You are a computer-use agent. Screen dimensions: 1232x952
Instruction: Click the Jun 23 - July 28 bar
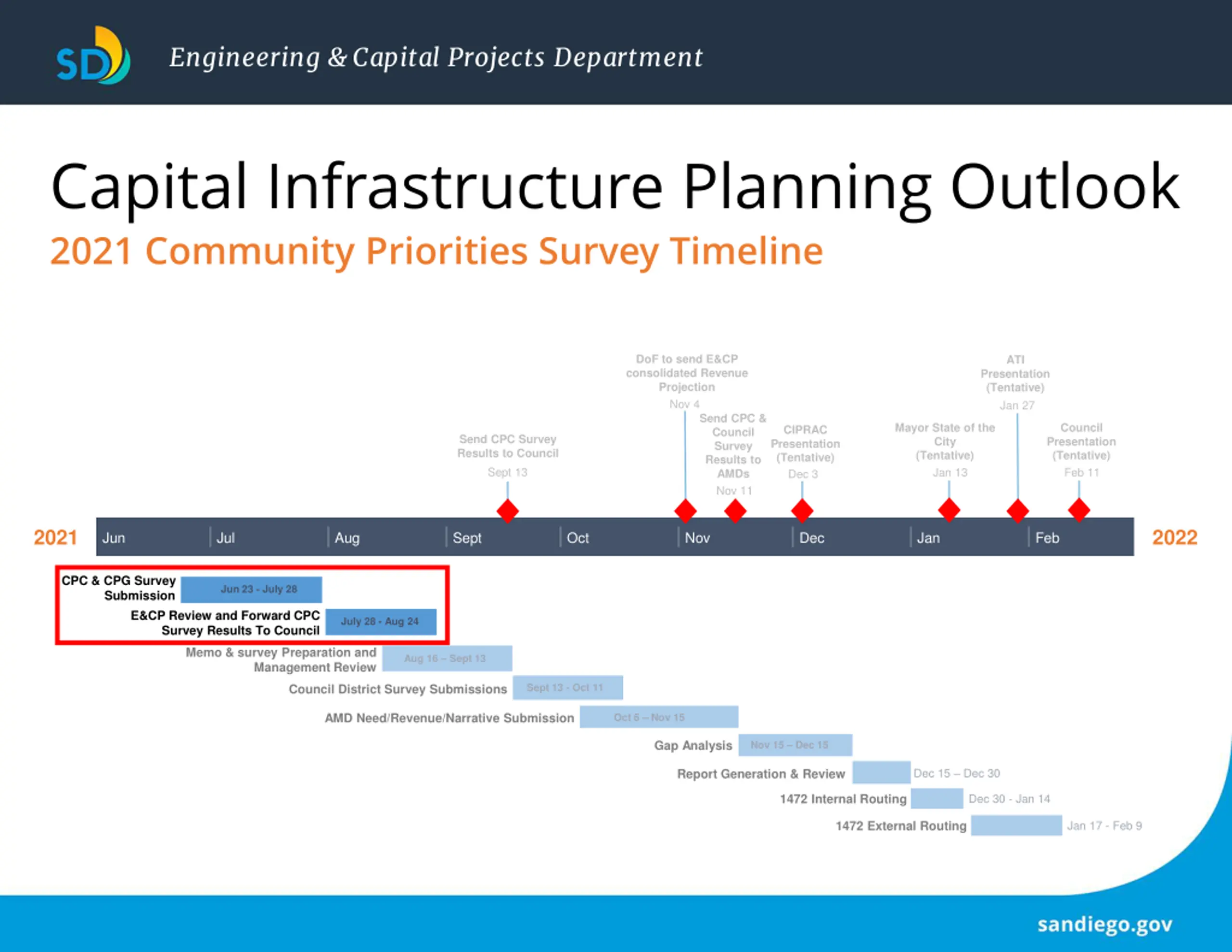click(x=252, y=589)
